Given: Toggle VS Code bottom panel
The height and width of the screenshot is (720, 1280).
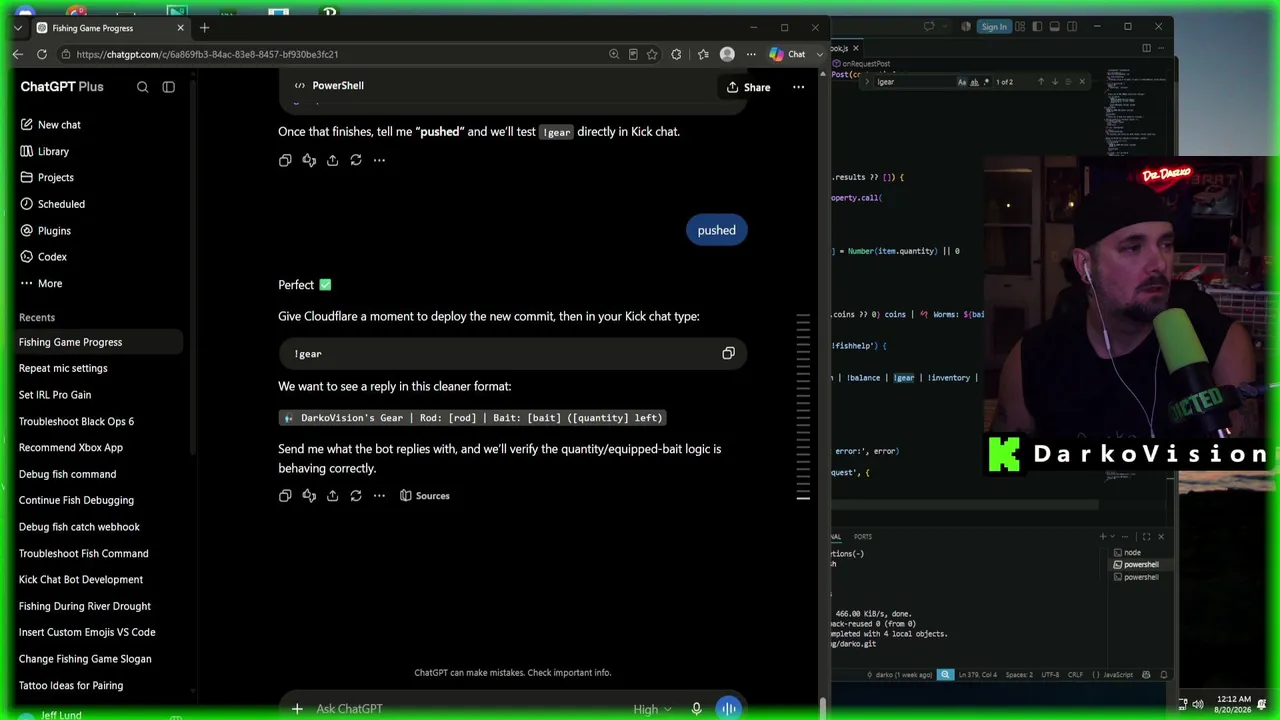Looking at the screenshot, I should click(x=1054, y=27).
